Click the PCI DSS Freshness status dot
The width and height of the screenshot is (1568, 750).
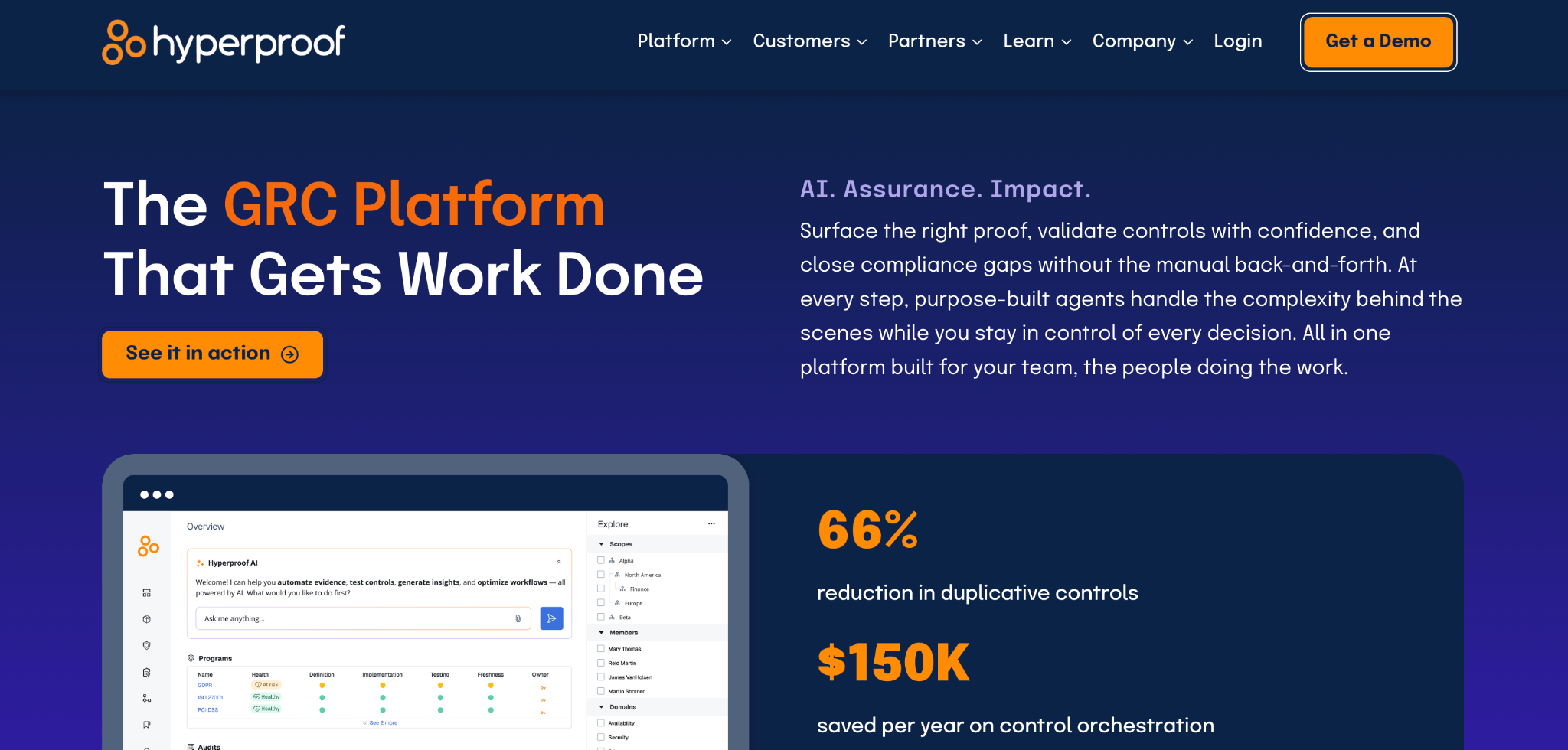[491, 710]
